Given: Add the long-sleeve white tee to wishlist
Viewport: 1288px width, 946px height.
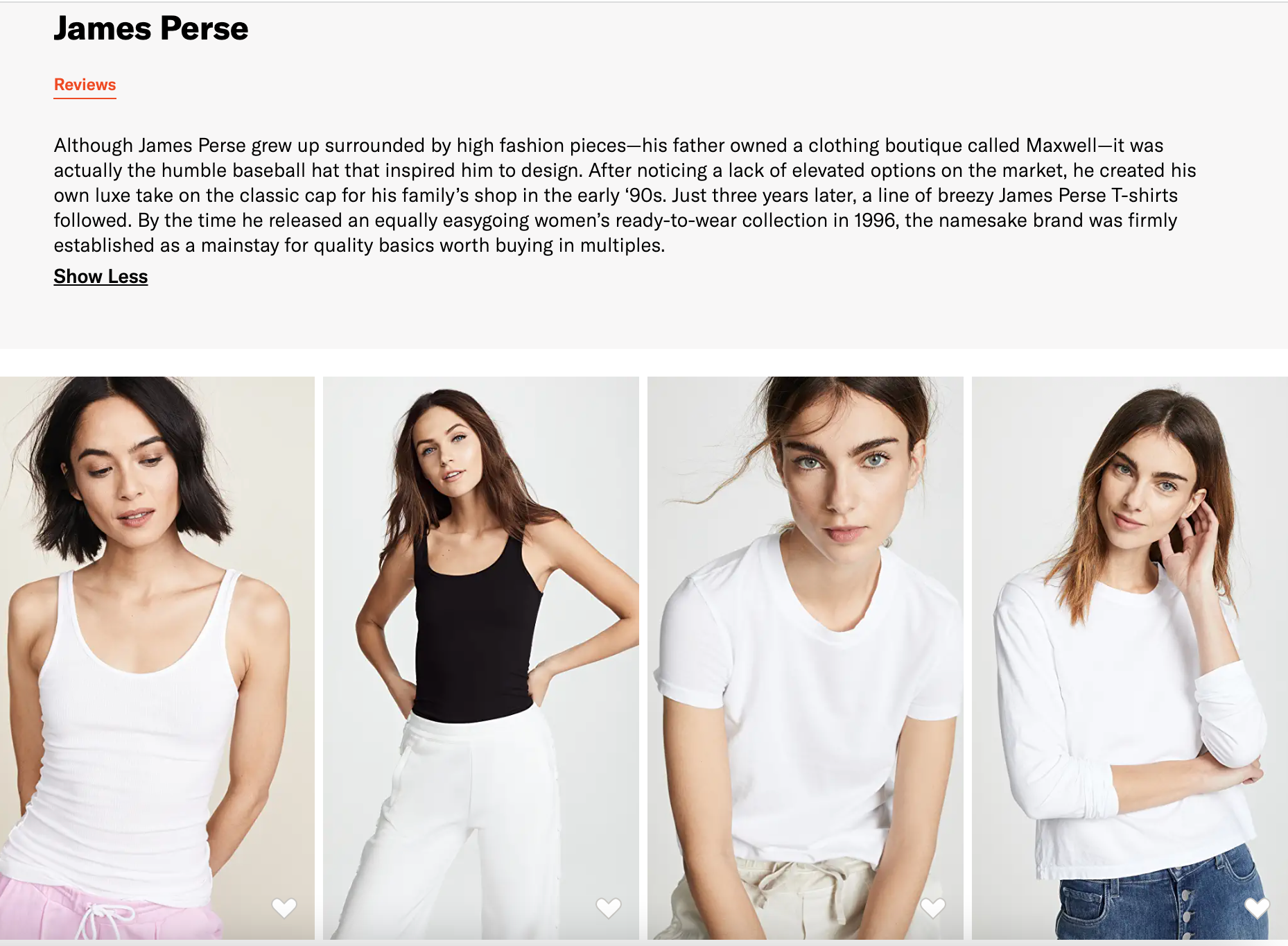Looking at the screenshot, I should coord(1257,907).
